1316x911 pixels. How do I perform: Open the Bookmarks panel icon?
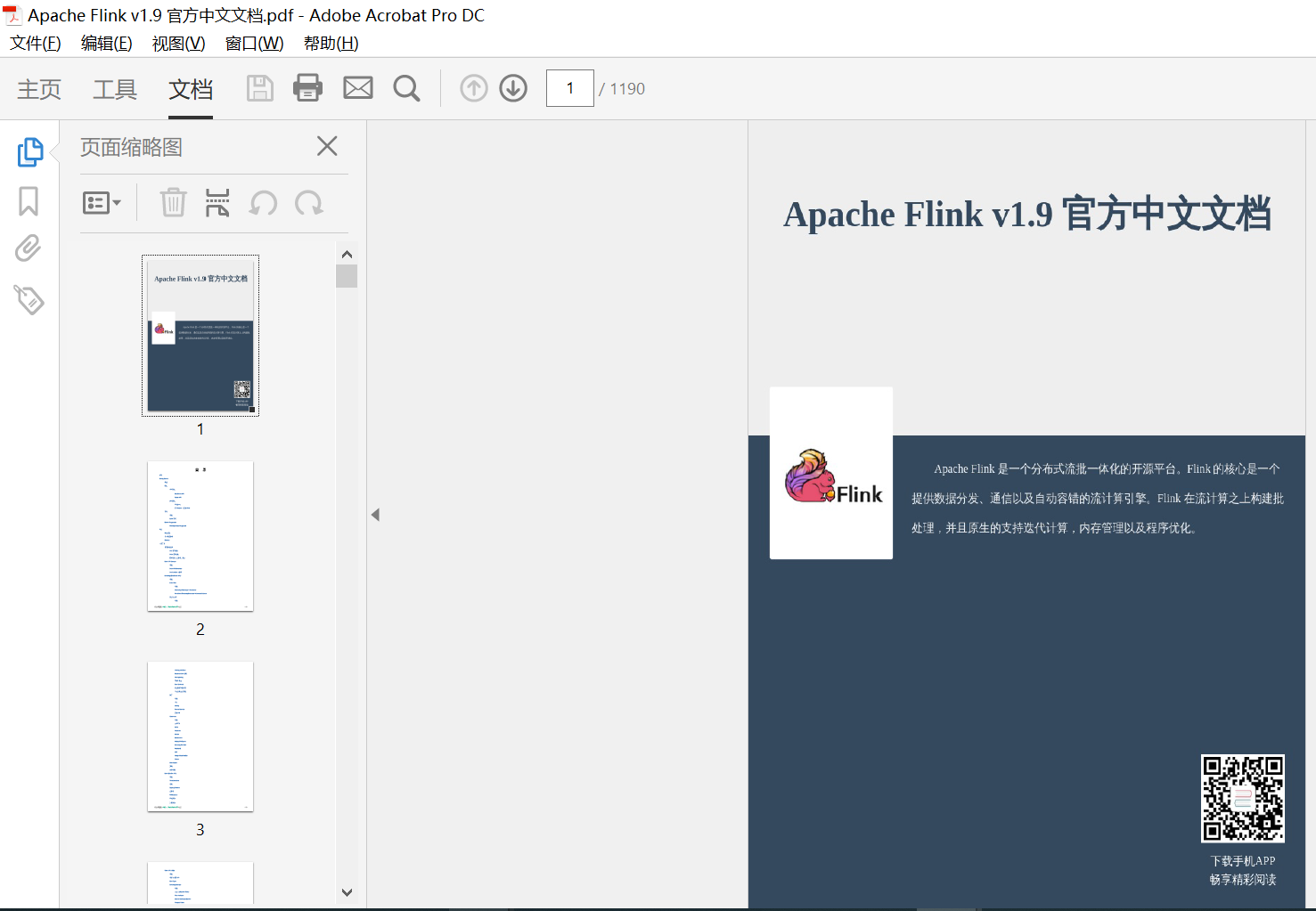pyautogui.click(x=29, y=201)
